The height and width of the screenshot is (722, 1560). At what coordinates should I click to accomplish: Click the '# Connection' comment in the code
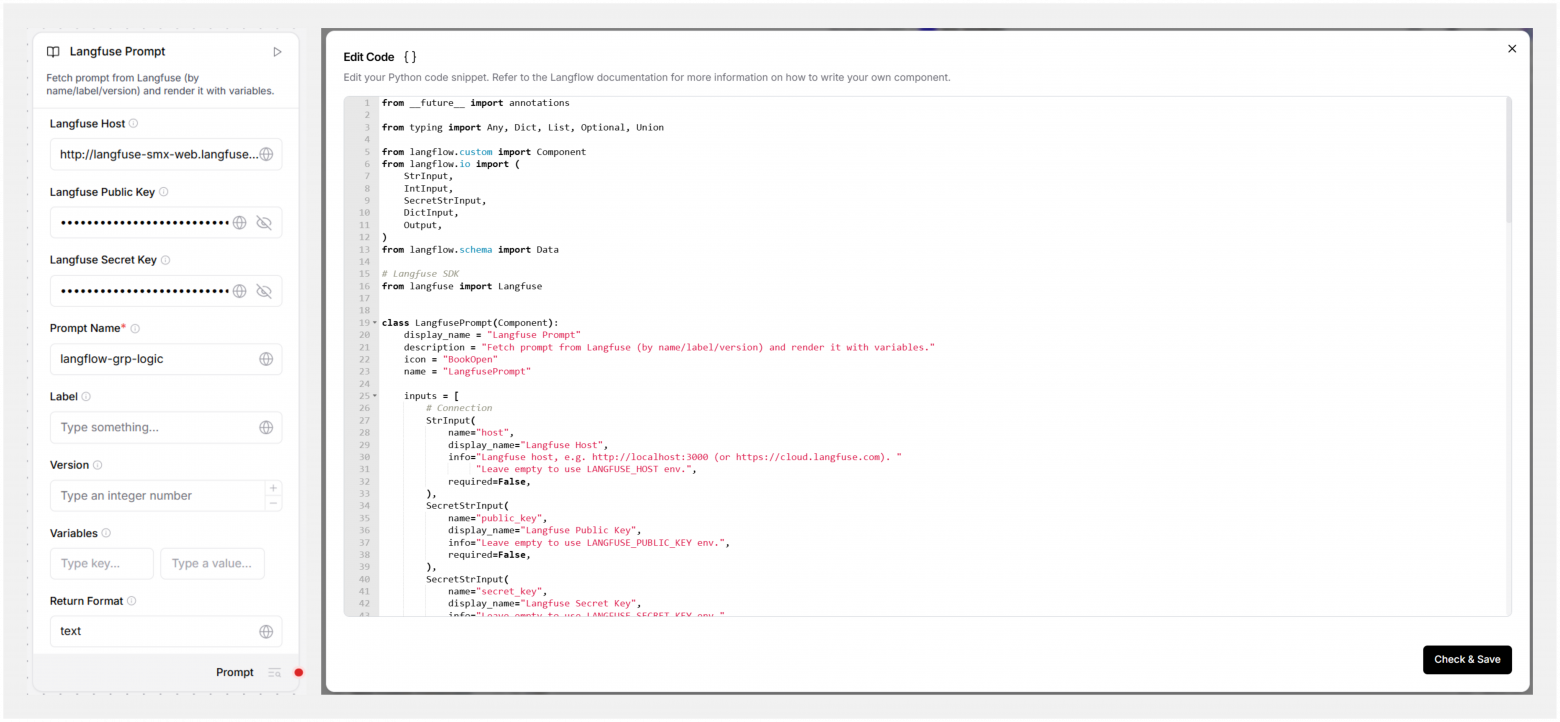coord(459,408)
